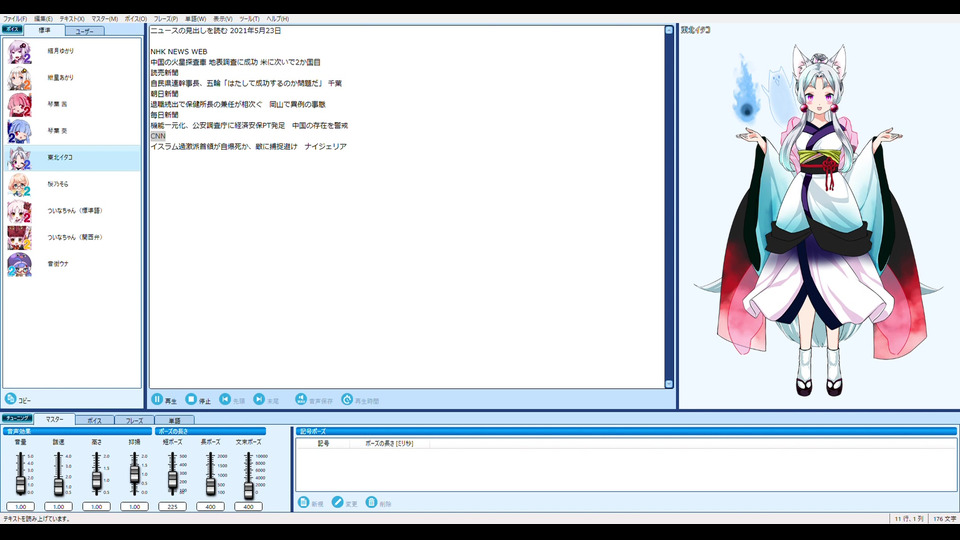This screenshot has width=960, height=540.
Task: Click the コピー copy icon below the voice list
Action: (10, 399)
